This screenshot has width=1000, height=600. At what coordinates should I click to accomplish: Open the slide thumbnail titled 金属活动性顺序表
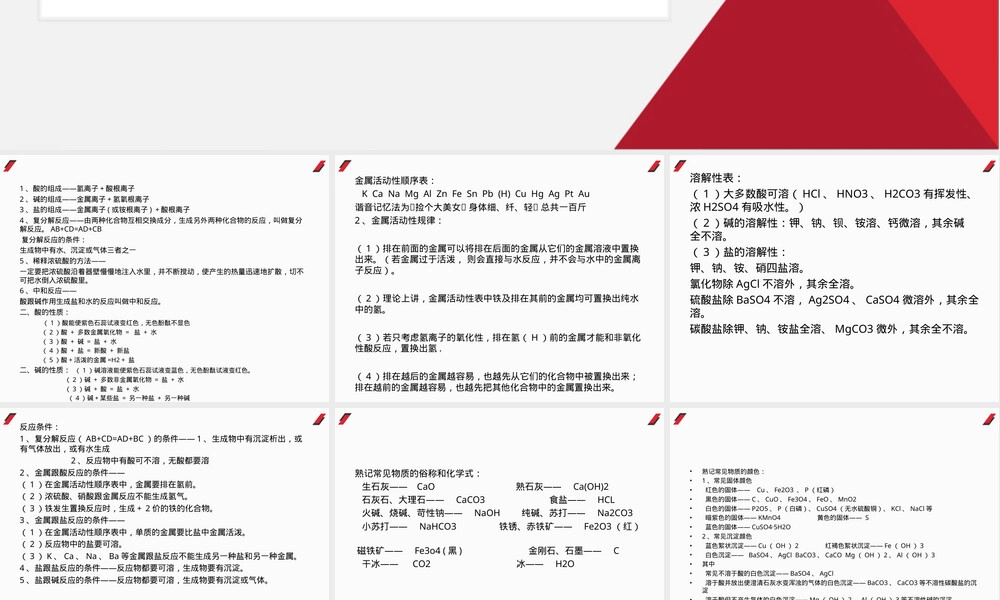499,279
